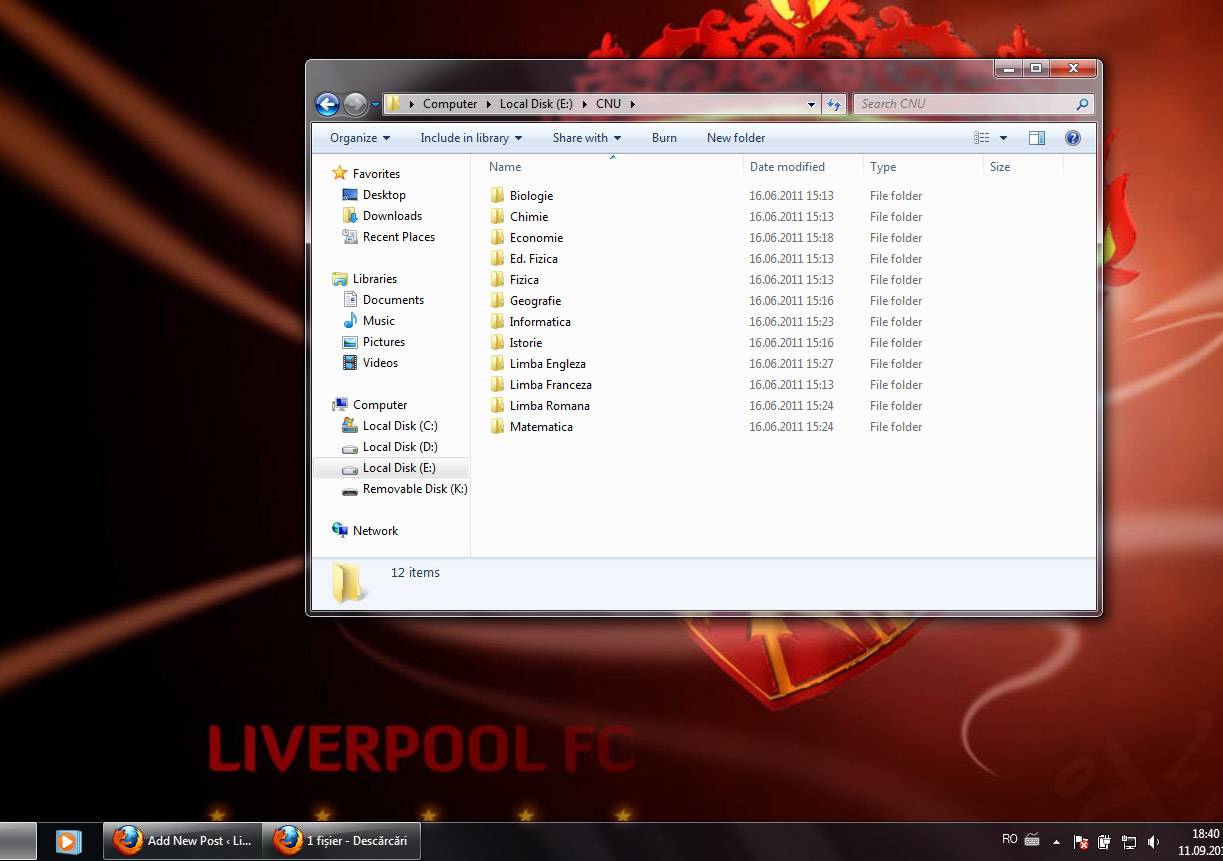Click the refresh icon beside address bar
This screenshot has width=1223, height=861.
click(834, 104)
